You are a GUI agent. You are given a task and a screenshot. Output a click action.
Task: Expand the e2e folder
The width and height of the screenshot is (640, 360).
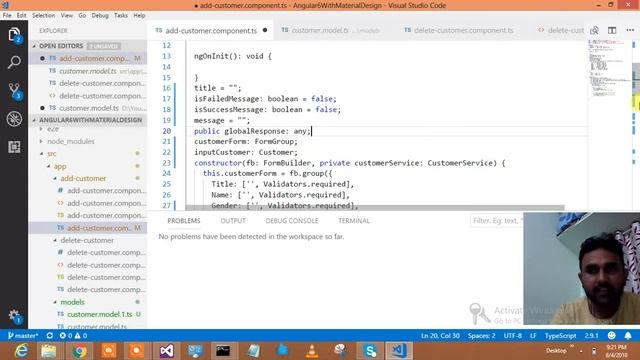pos(53,129)
